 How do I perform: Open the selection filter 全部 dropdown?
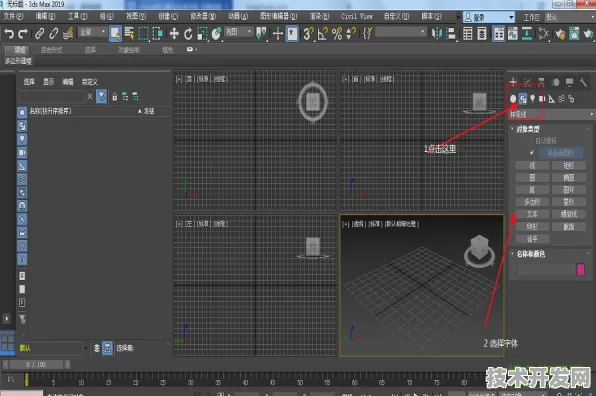(92, 32)
